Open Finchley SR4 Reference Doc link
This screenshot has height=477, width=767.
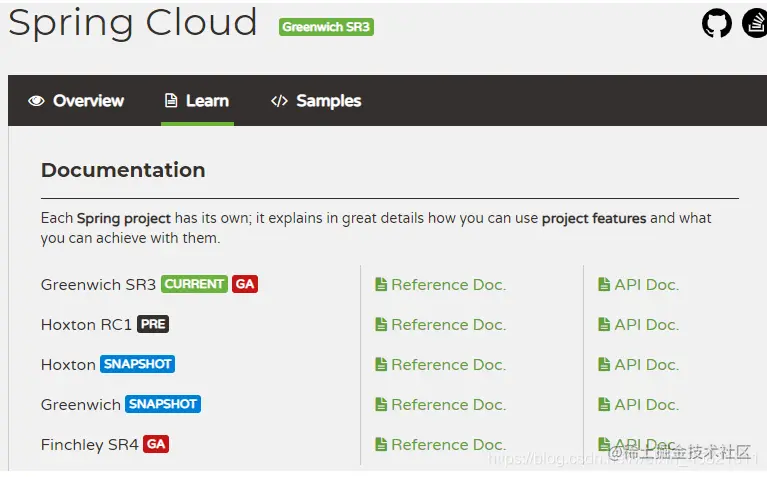pyautogui.click(x=448, y=445)
